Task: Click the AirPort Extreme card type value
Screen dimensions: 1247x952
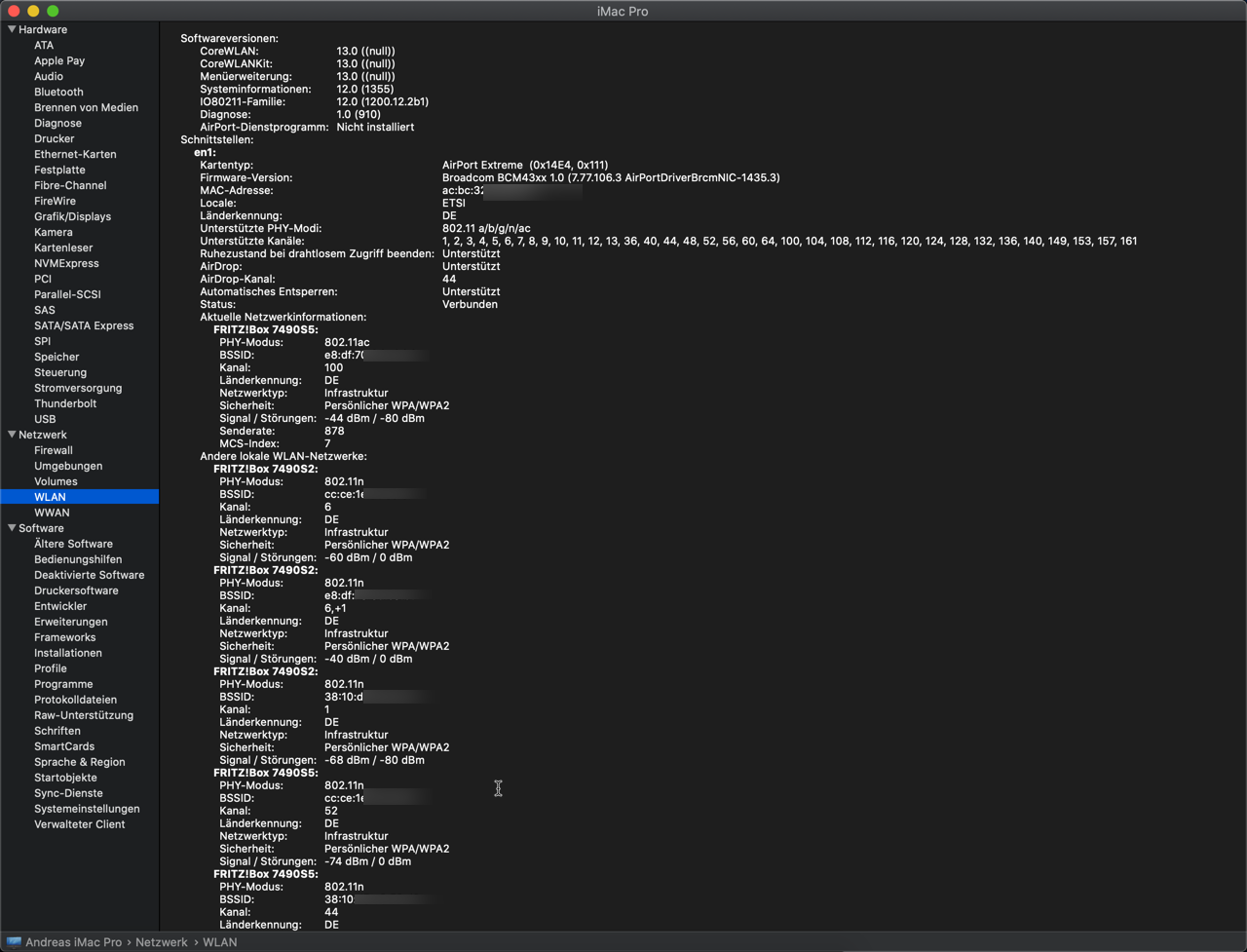Action: coord(525,165)
